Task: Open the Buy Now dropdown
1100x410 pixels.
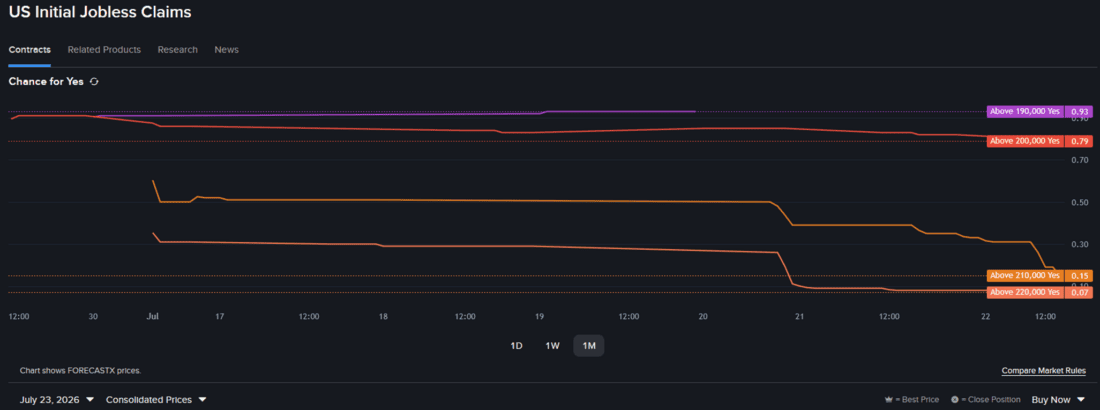Action: click(1059, 399)
